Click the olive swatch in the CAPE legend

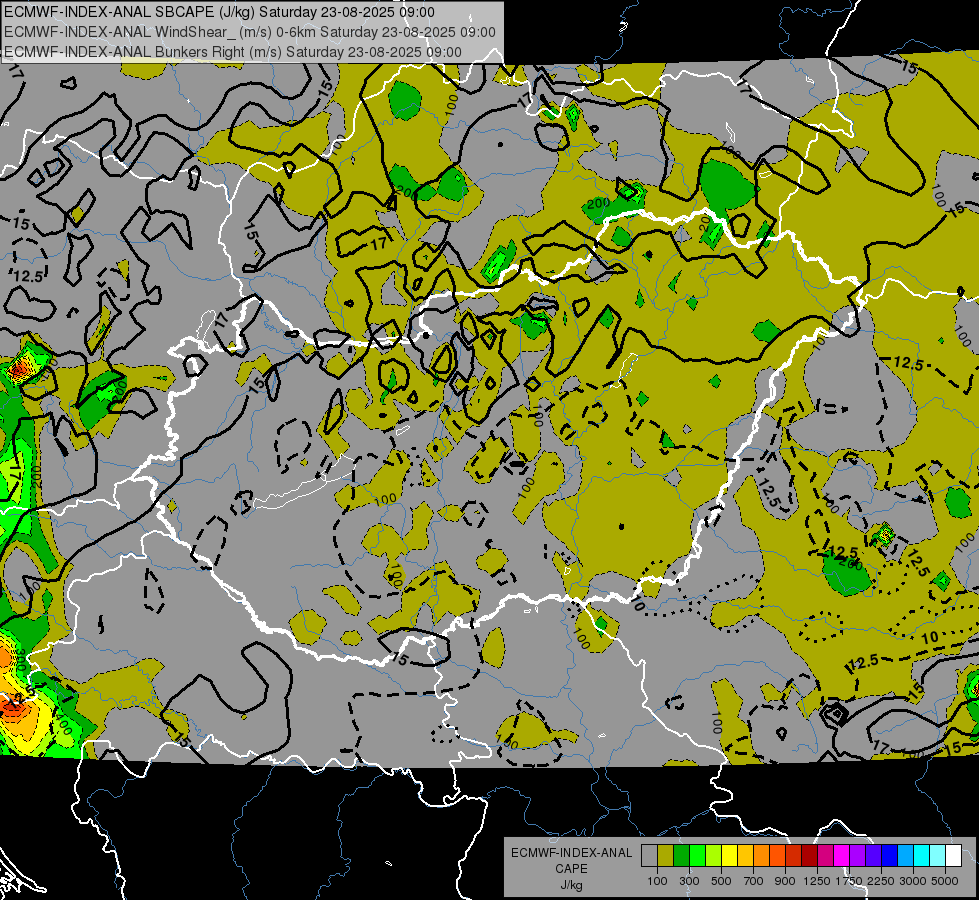[x=666, y=856]
